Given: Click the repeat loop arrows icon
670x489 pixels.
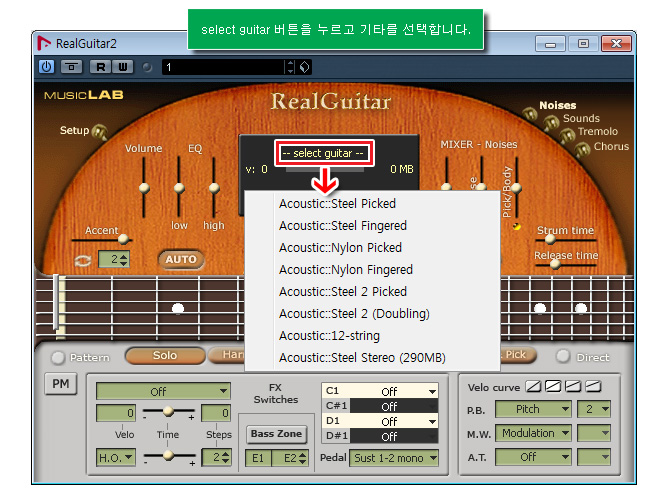Looking at the screenshot, I should (x=82, y=260).
